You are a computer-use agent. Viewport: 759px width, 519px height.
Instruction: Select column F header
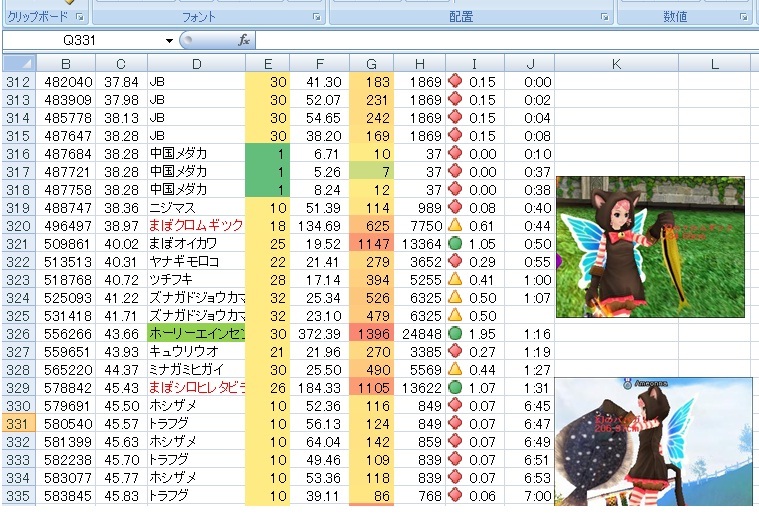(x=319, y=64)
